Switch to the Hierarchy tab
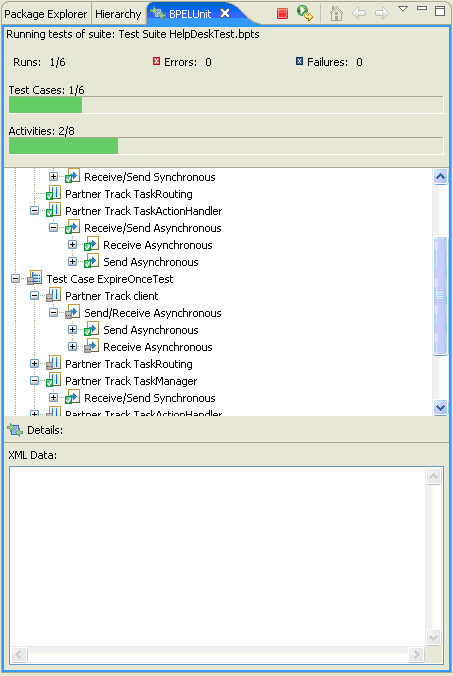This screenshot has width=453, height=676. 118,14
